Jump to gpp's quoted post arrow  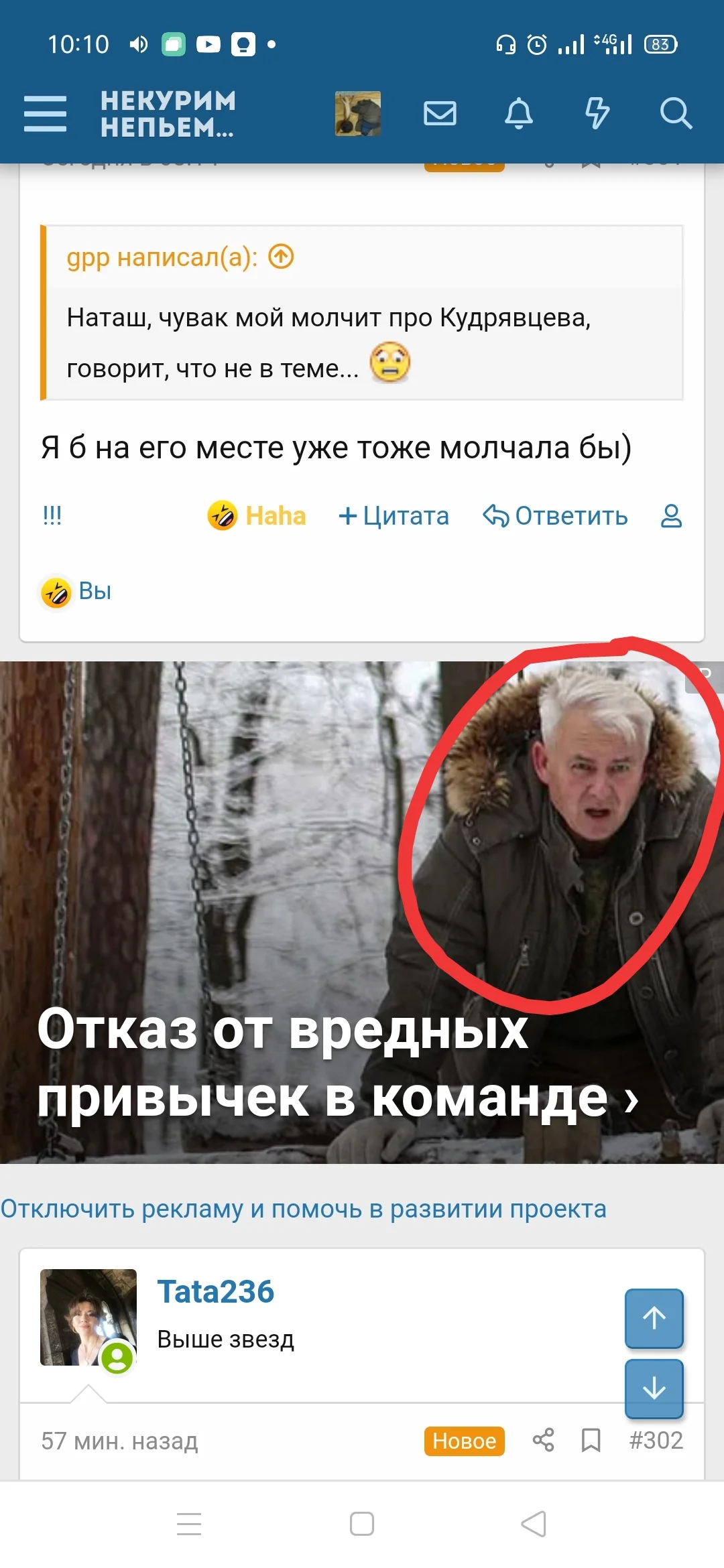click(282, 257)
